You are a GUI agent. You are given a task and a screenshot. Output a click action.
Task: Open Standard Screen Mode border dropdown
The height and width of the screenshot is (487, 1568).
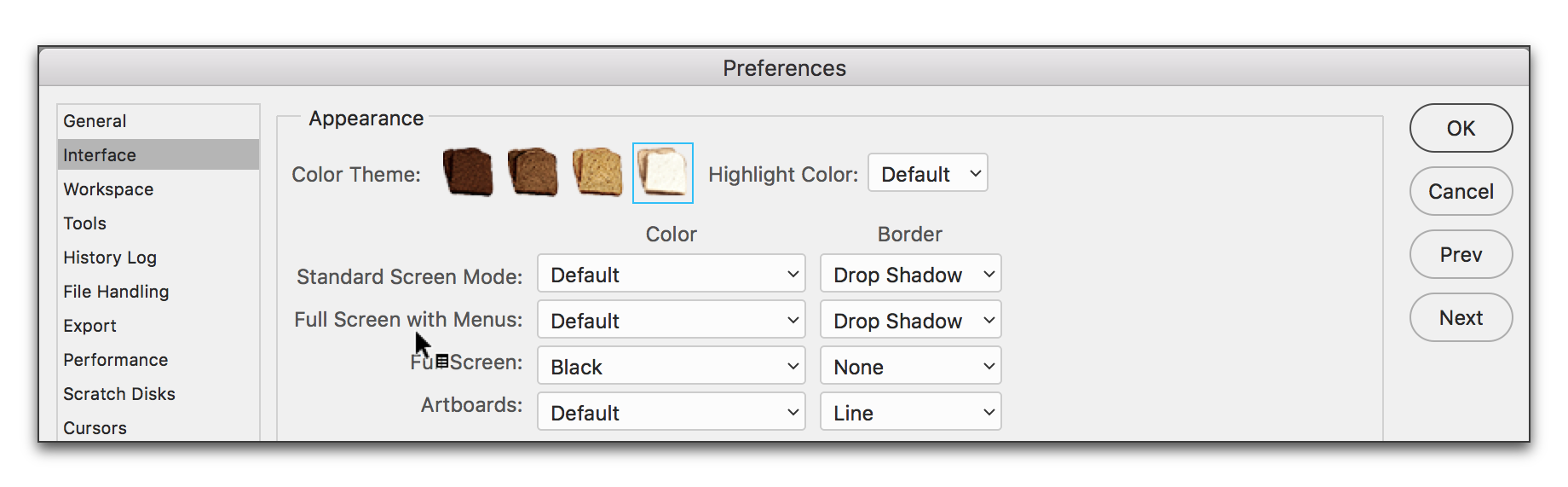point(911,274)
